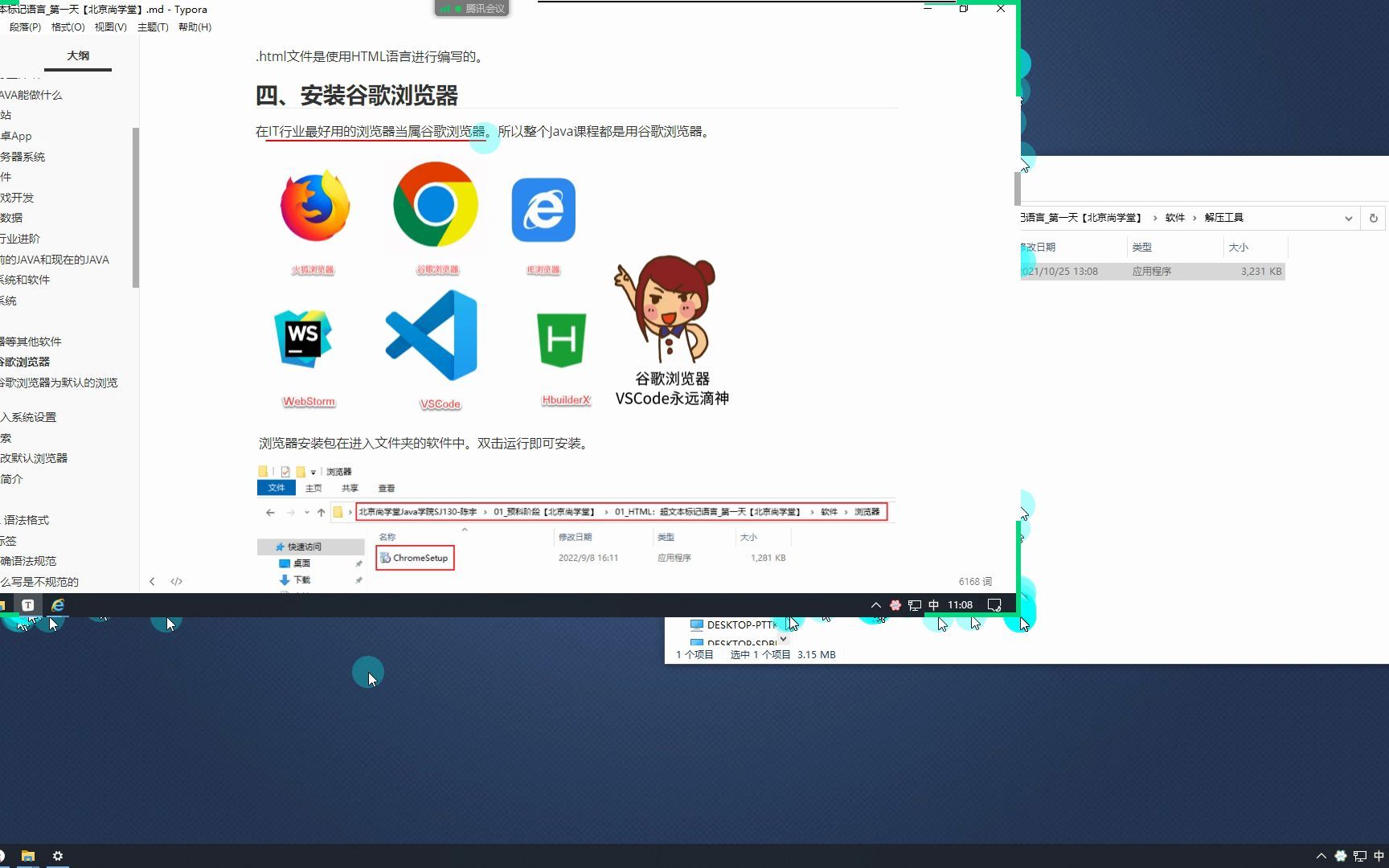
Task: Open Settings gear on the bottom taskbar
Action: coord(58,856)
